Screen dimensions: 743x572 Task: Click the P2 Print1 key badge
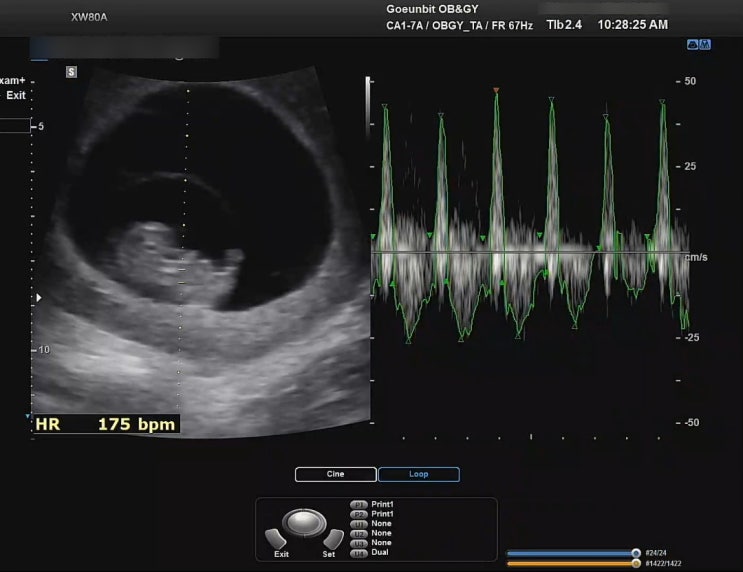359,514
